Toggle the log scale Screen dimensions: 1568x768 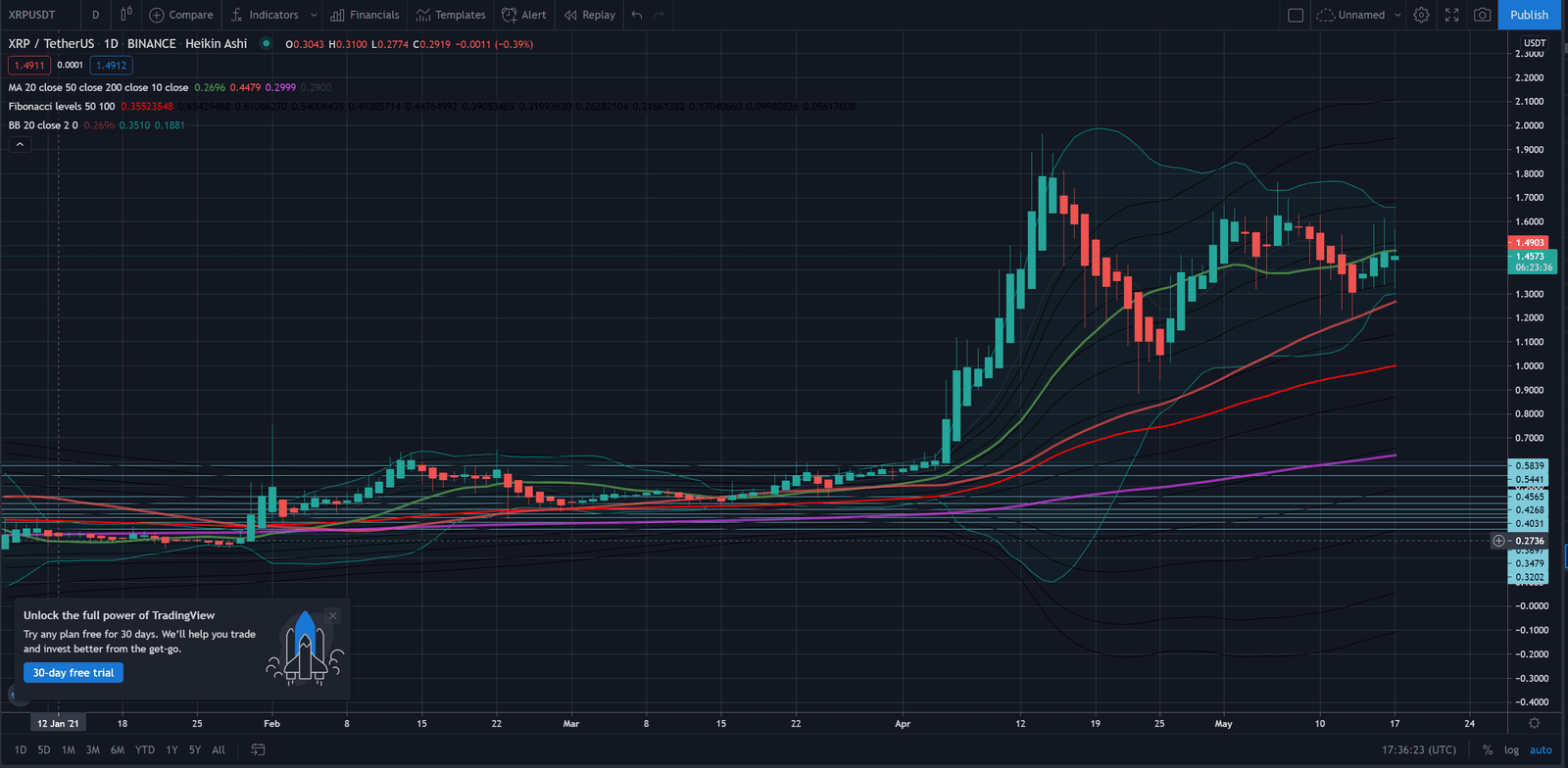[1511, 749]
